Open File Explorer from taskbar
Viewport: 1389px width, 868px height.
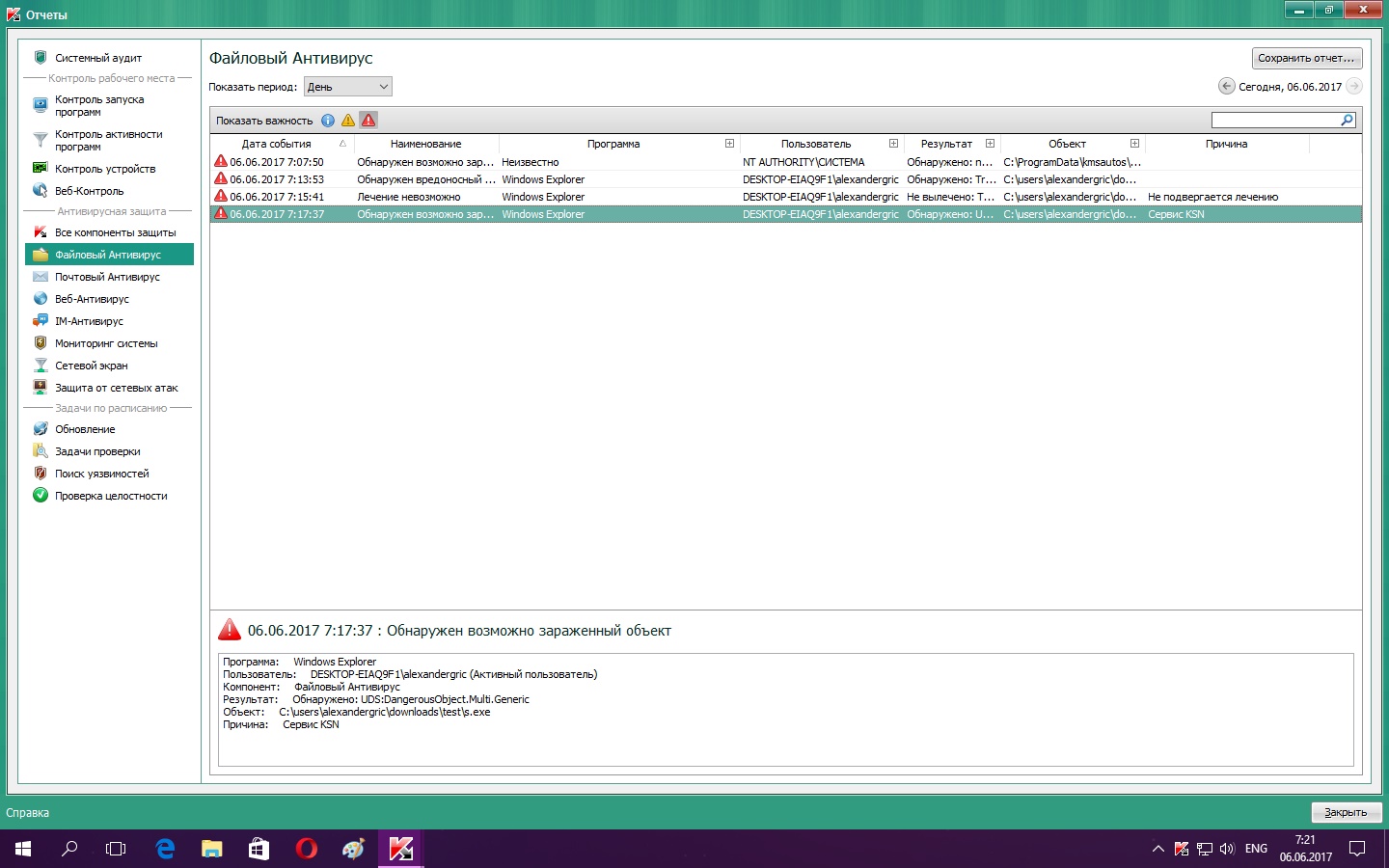point(212,849)
